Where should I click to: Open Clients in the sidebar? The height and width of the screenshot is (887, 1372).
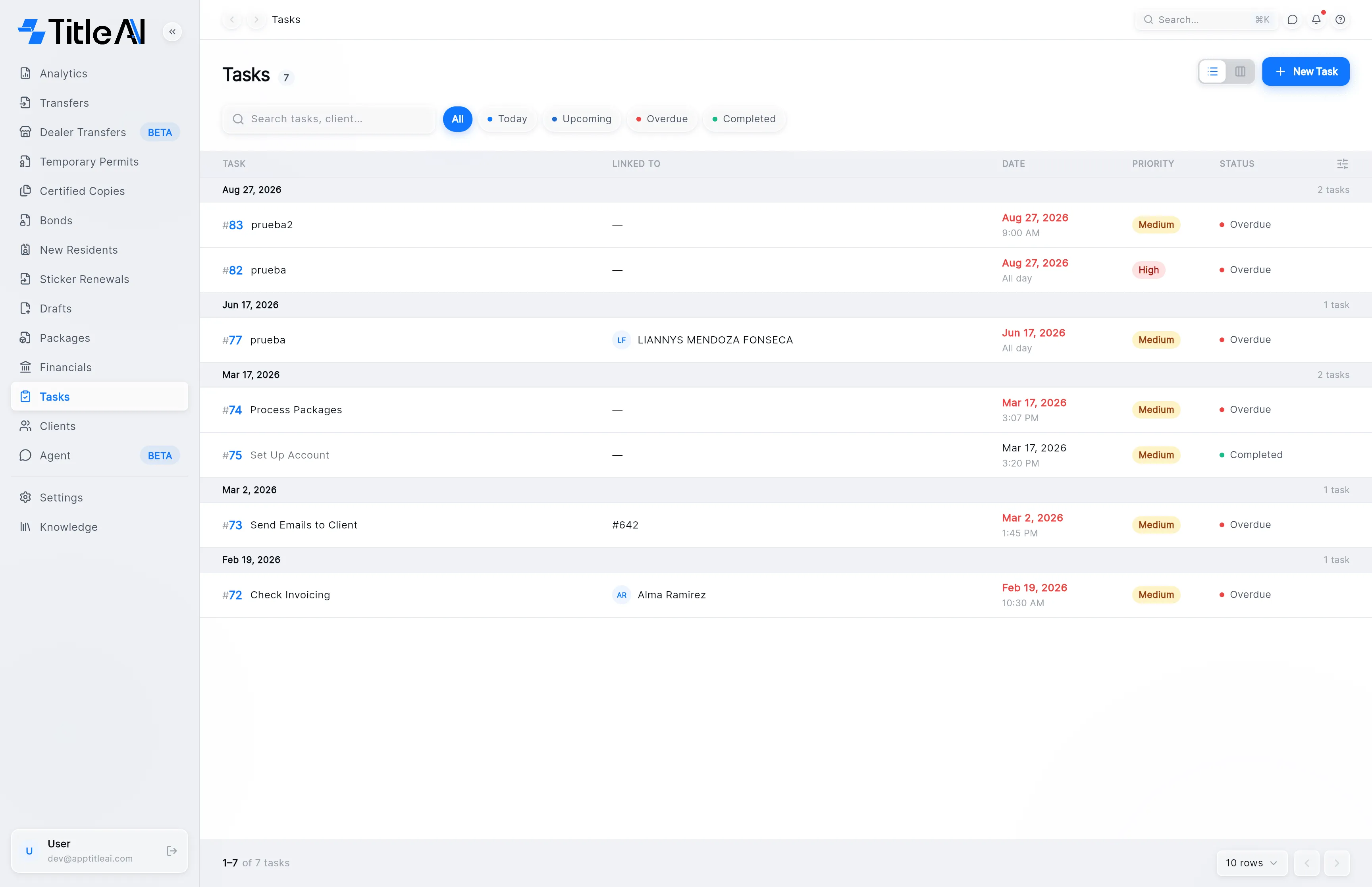coord(100,426)
